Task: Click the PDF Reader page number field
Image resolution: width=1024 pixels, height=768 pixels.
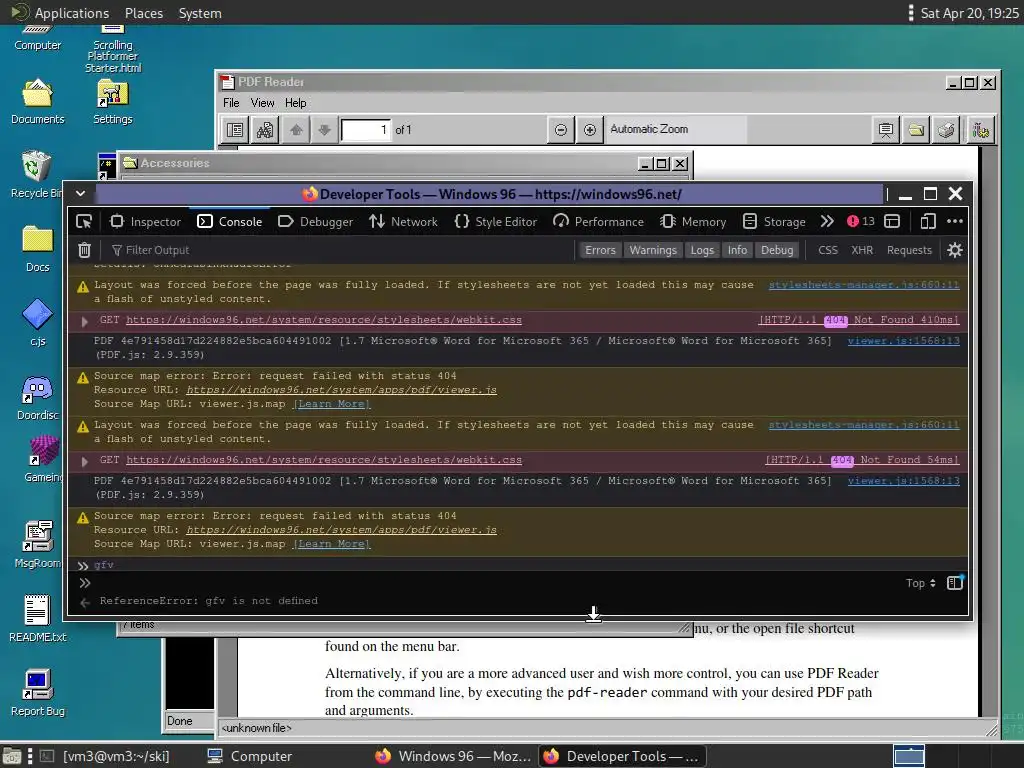Action: point(366,129)
